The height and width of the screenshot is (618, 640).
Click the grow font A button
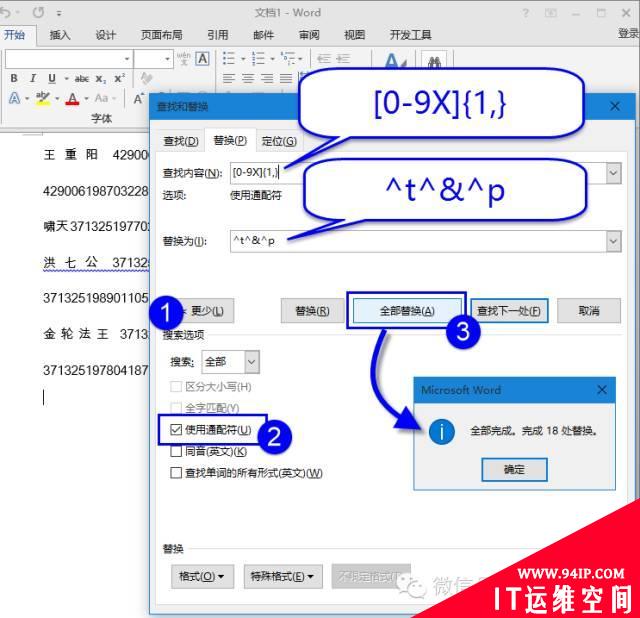(138, 98)
